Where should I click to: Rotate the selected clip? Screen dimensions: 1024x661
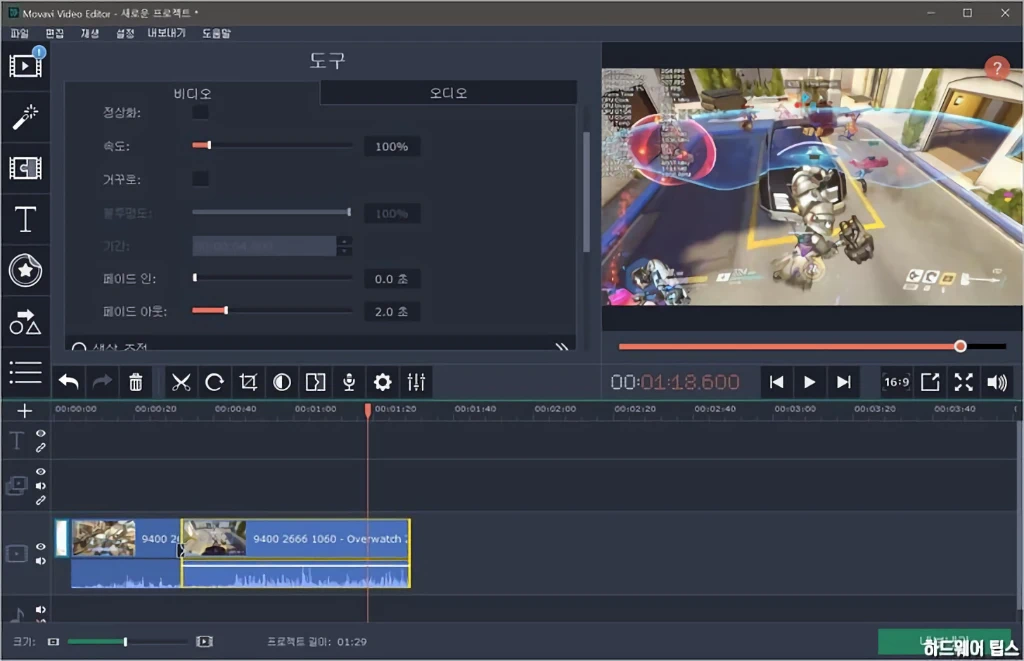click(214, 382)
